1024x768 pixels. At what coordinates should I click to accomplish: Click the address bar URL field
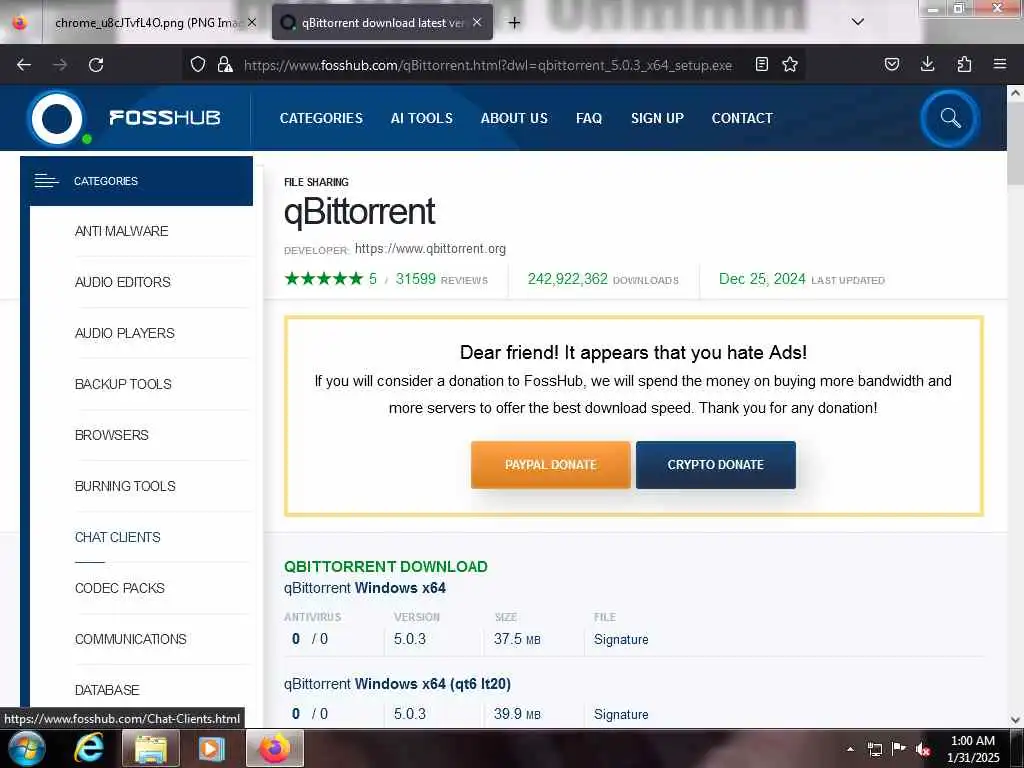487,65
